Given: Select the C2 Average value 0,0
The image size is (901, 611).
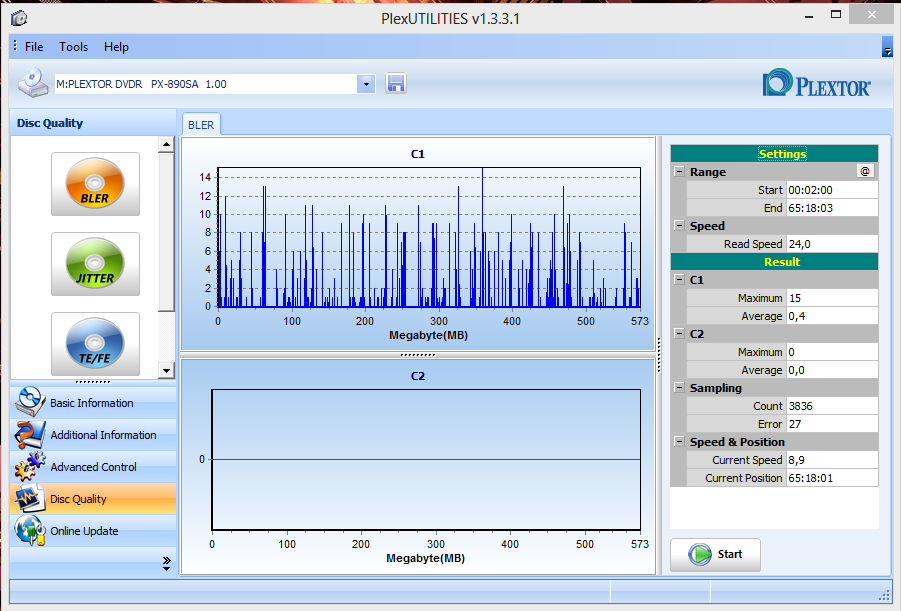Looking at the screenshot, I should [x=831, y=370].
